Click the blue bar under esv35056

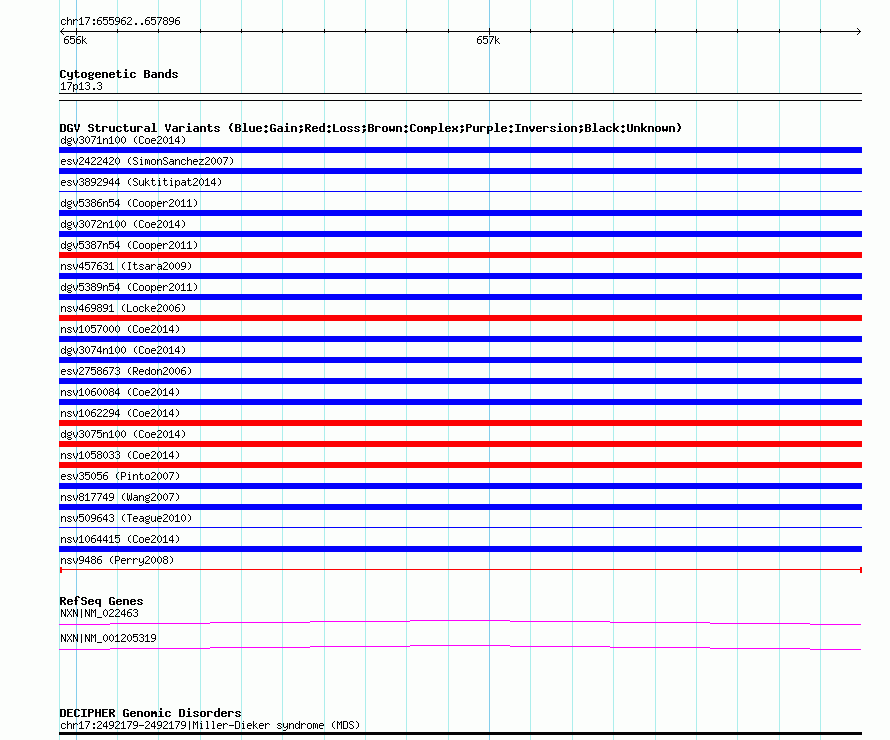460,486
